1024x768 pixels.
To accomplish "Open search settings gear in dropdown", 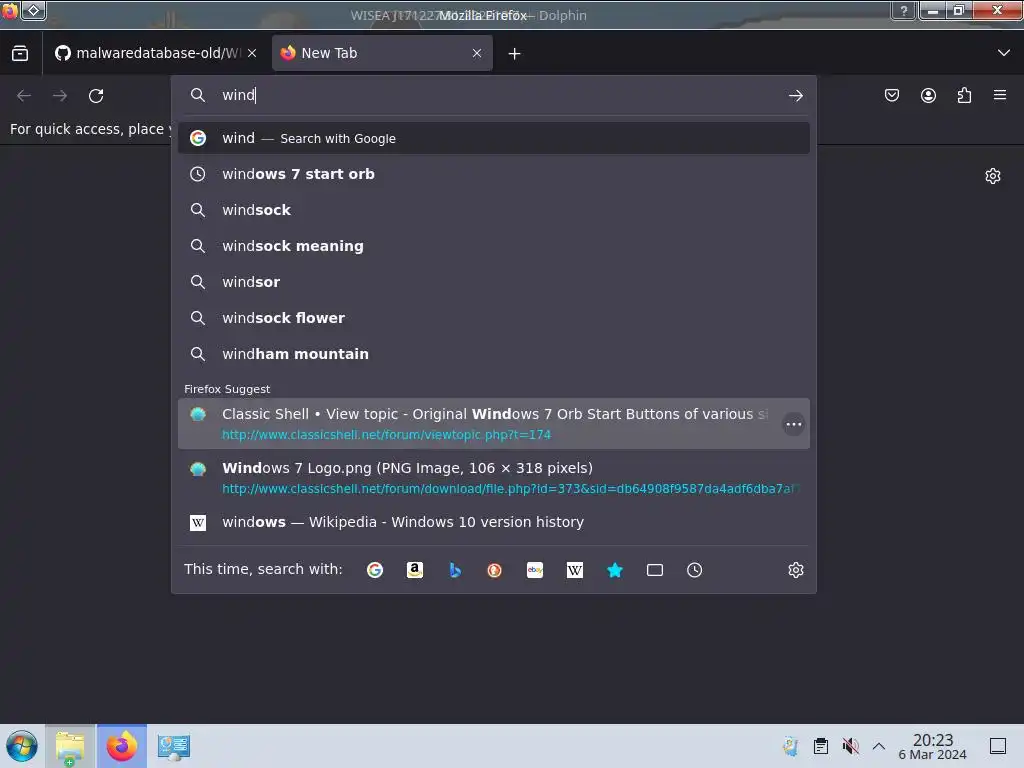I will (795, 570).
